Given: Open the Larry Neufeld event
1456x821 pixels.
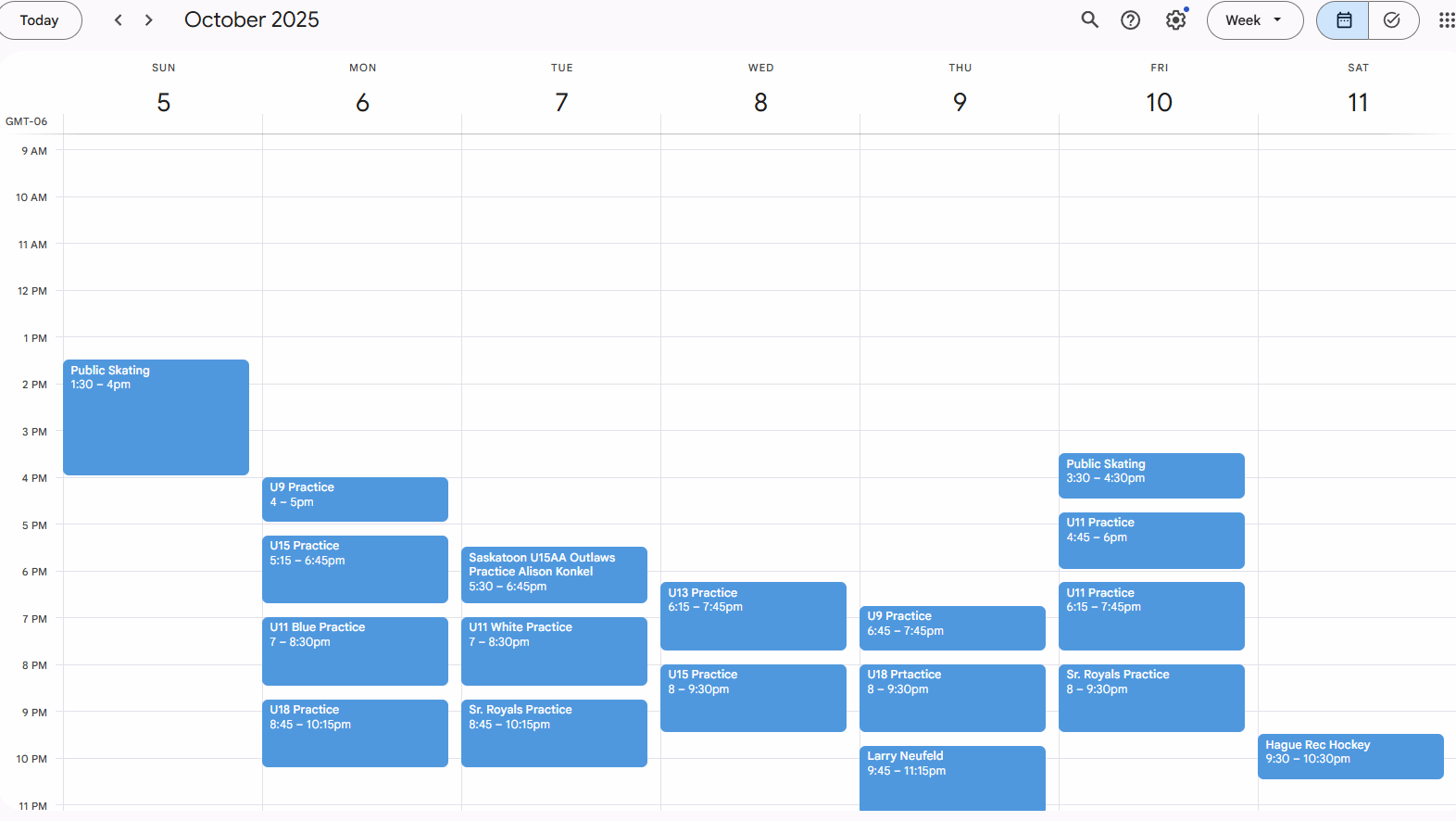Looking at the screenshot, I should (x=952, y=777).
